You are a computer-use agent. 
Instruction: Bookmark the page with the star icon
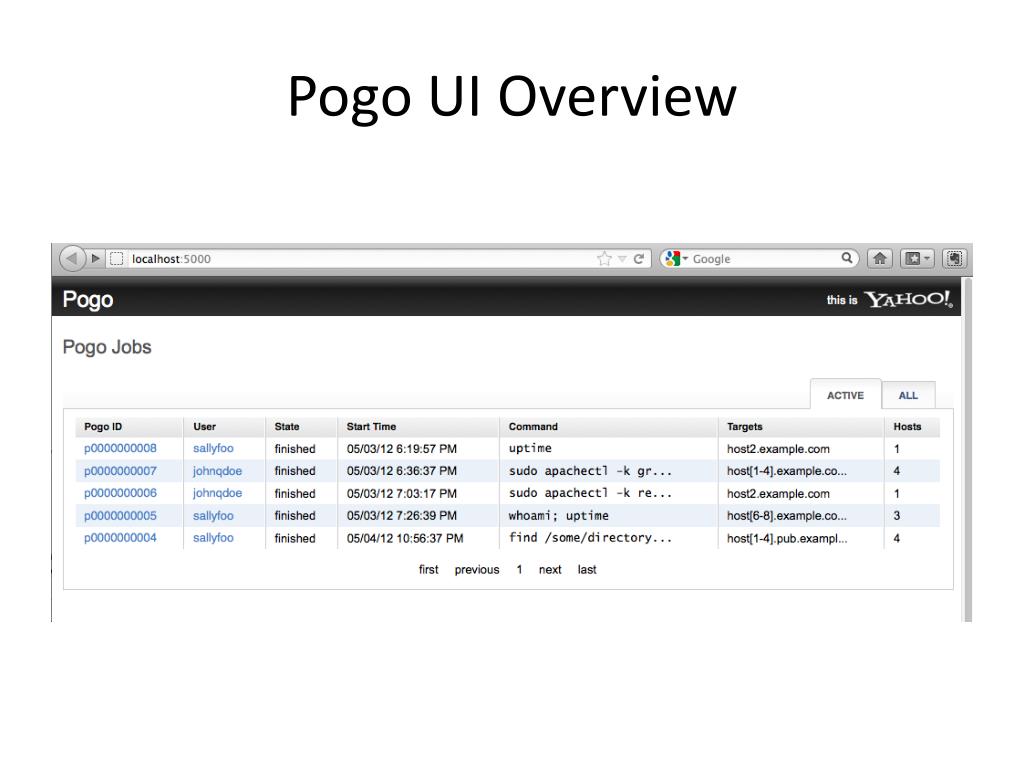(604, 259)
